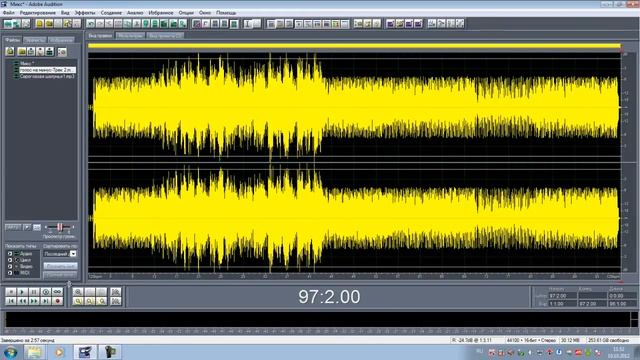Click the Fast Forward transport button

pos(34,301)
